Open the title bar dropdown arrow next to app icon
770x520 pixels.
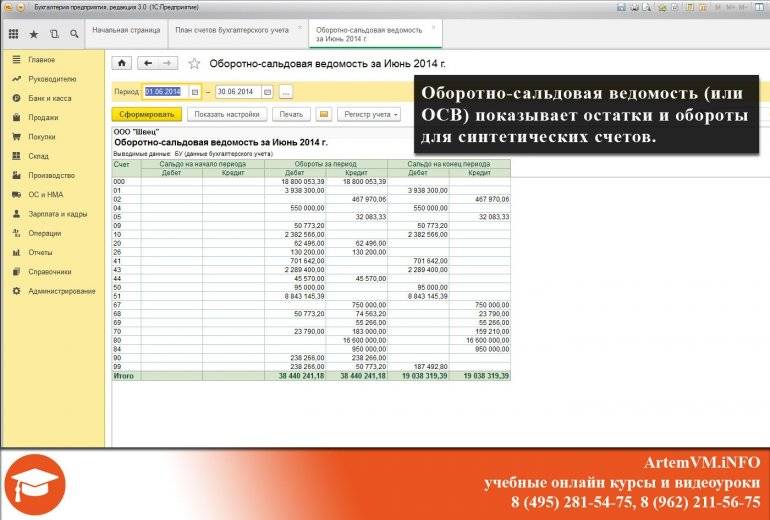click(21, 7)
